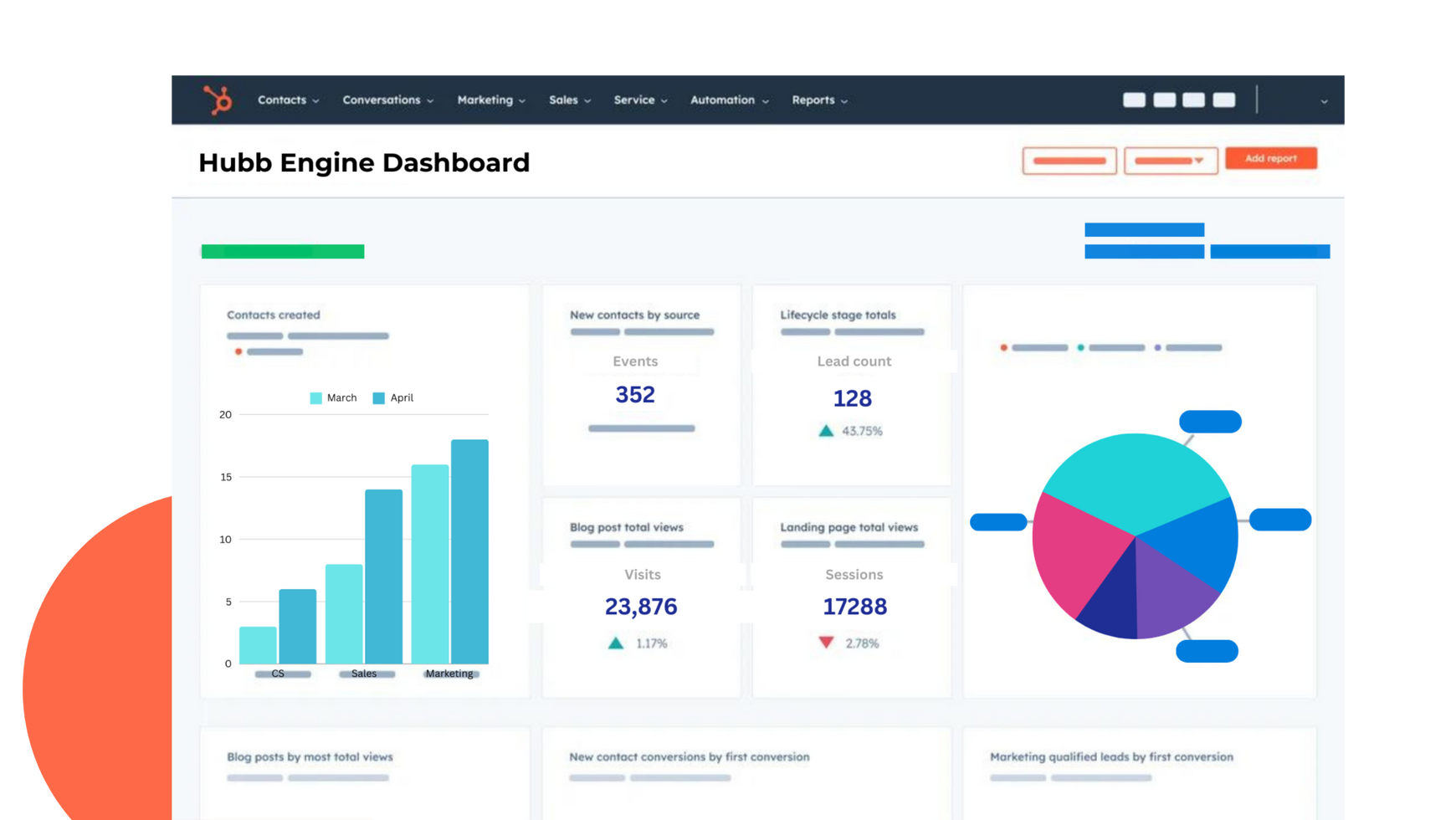Screen dimensions: 1456x820
Task: Open the Automation menu
Action: 729,100
